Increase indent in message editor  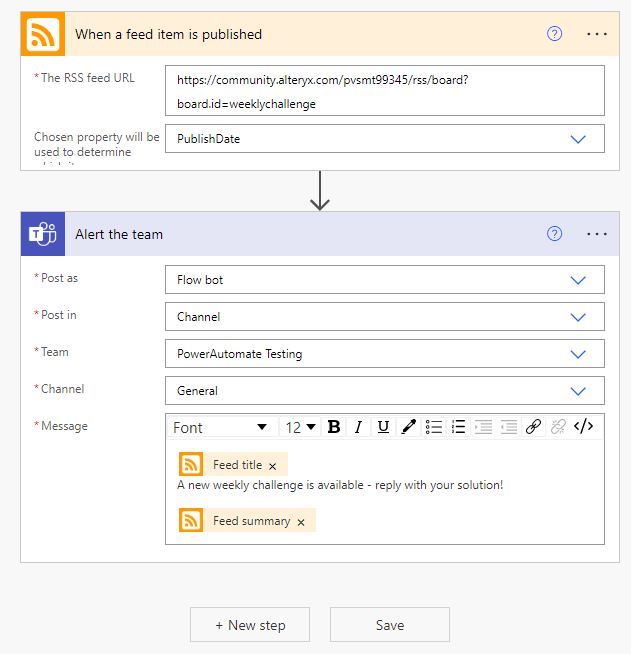483,427
